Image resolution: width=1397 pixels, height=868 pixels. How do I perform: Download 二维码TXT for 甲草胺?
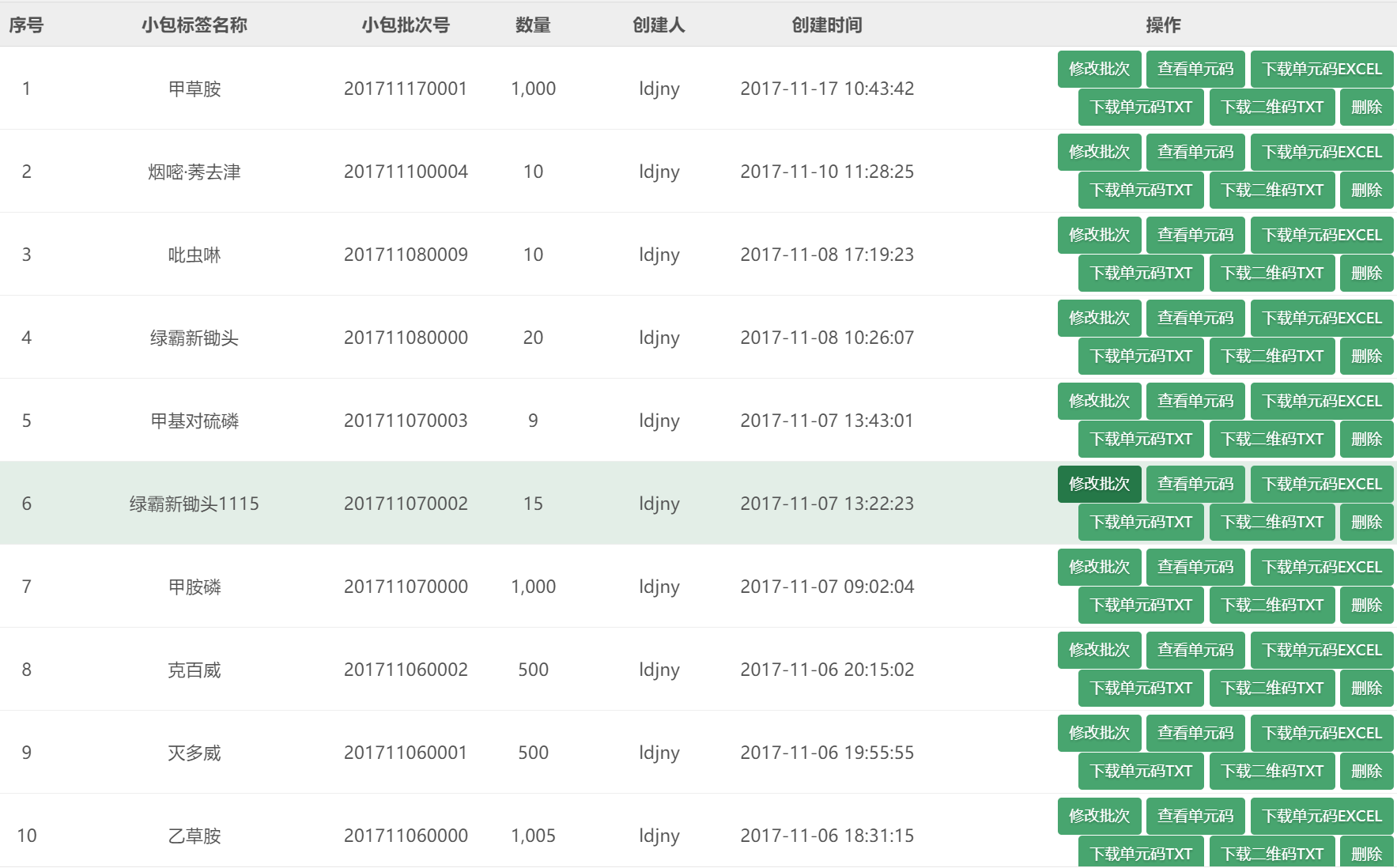click(1272, 107)
